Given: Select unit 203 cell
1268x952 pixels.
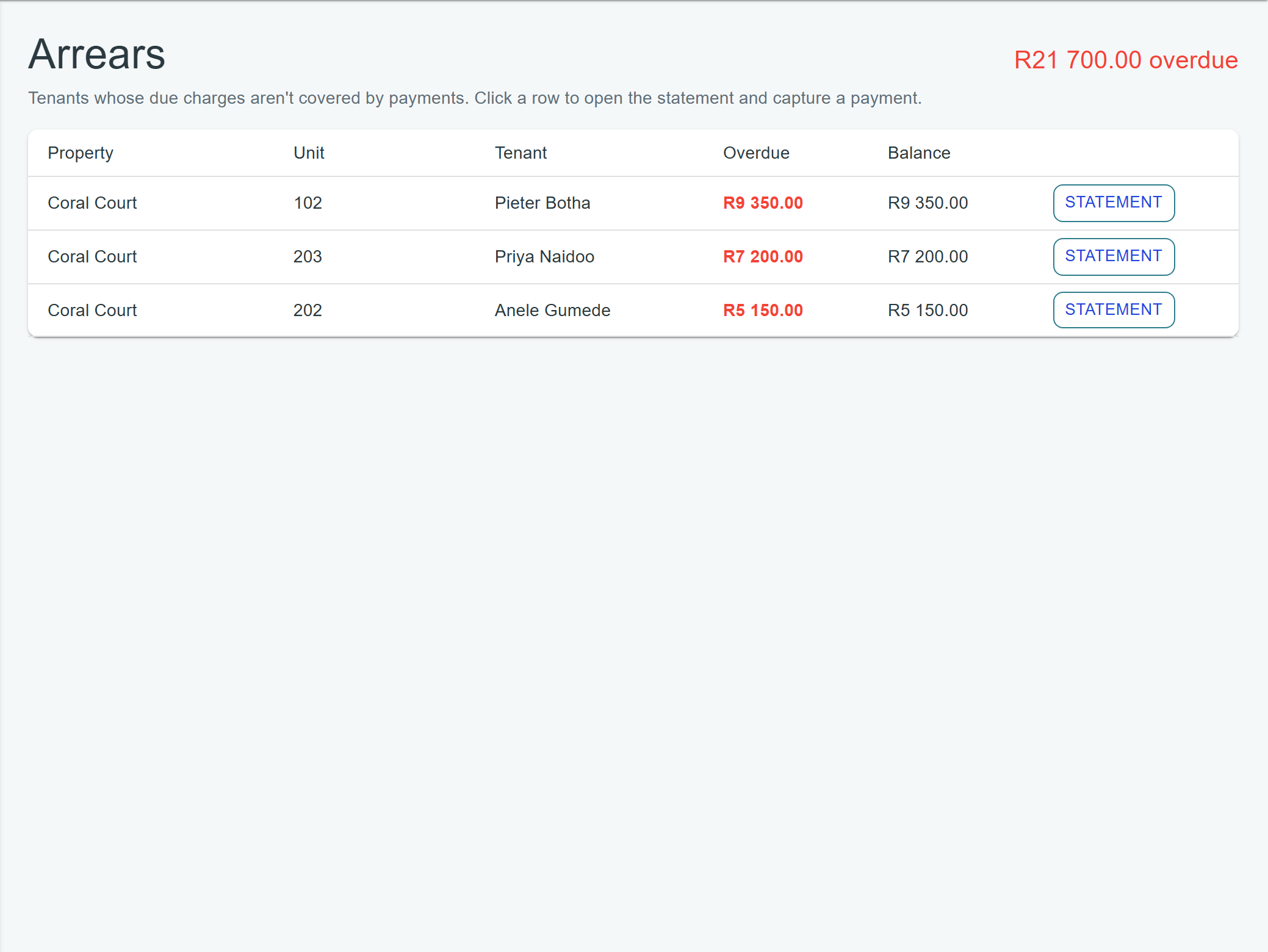Looking at the screenshot, I should click(308, 256).
